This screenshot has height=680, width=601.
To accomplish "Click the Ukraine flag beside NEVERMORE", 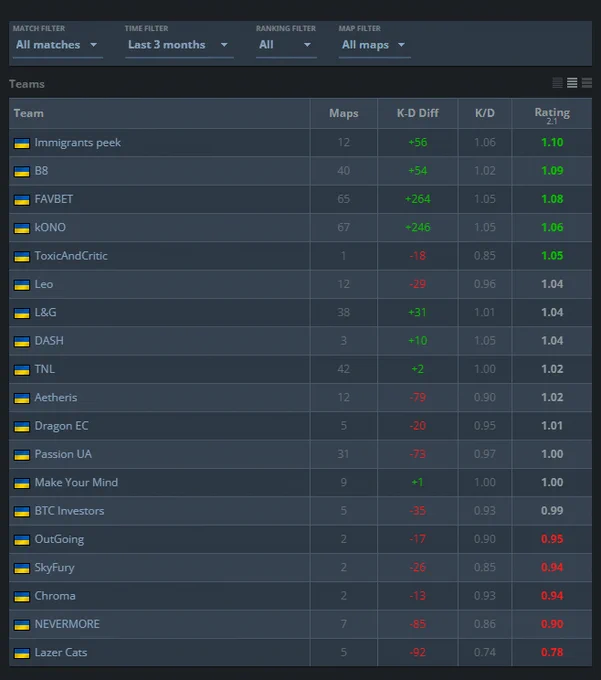I will click(22, 625).
